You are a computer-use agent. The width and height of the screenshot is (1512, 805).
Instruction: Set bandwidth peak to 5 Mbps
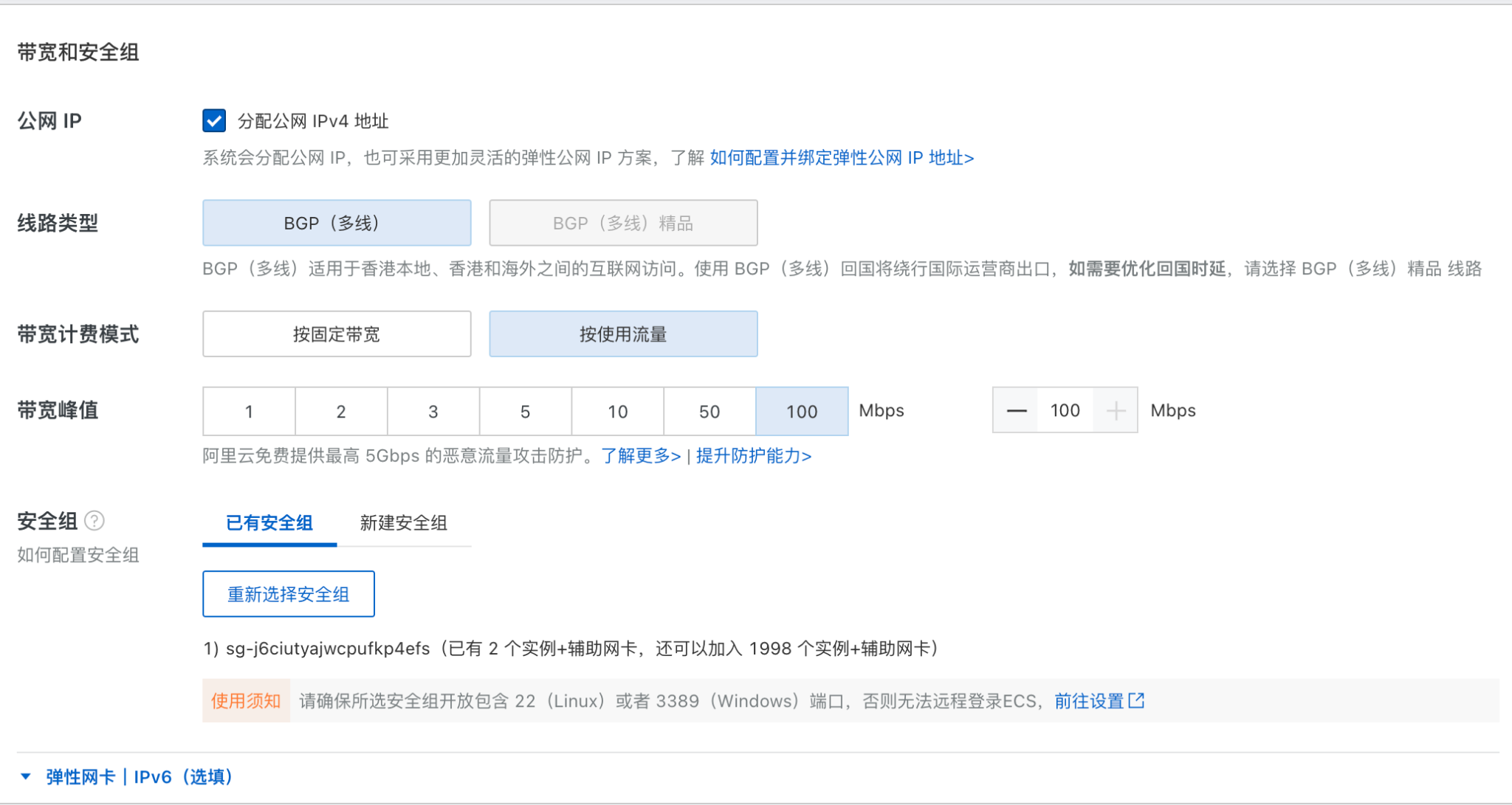click(x=526, y=411)
